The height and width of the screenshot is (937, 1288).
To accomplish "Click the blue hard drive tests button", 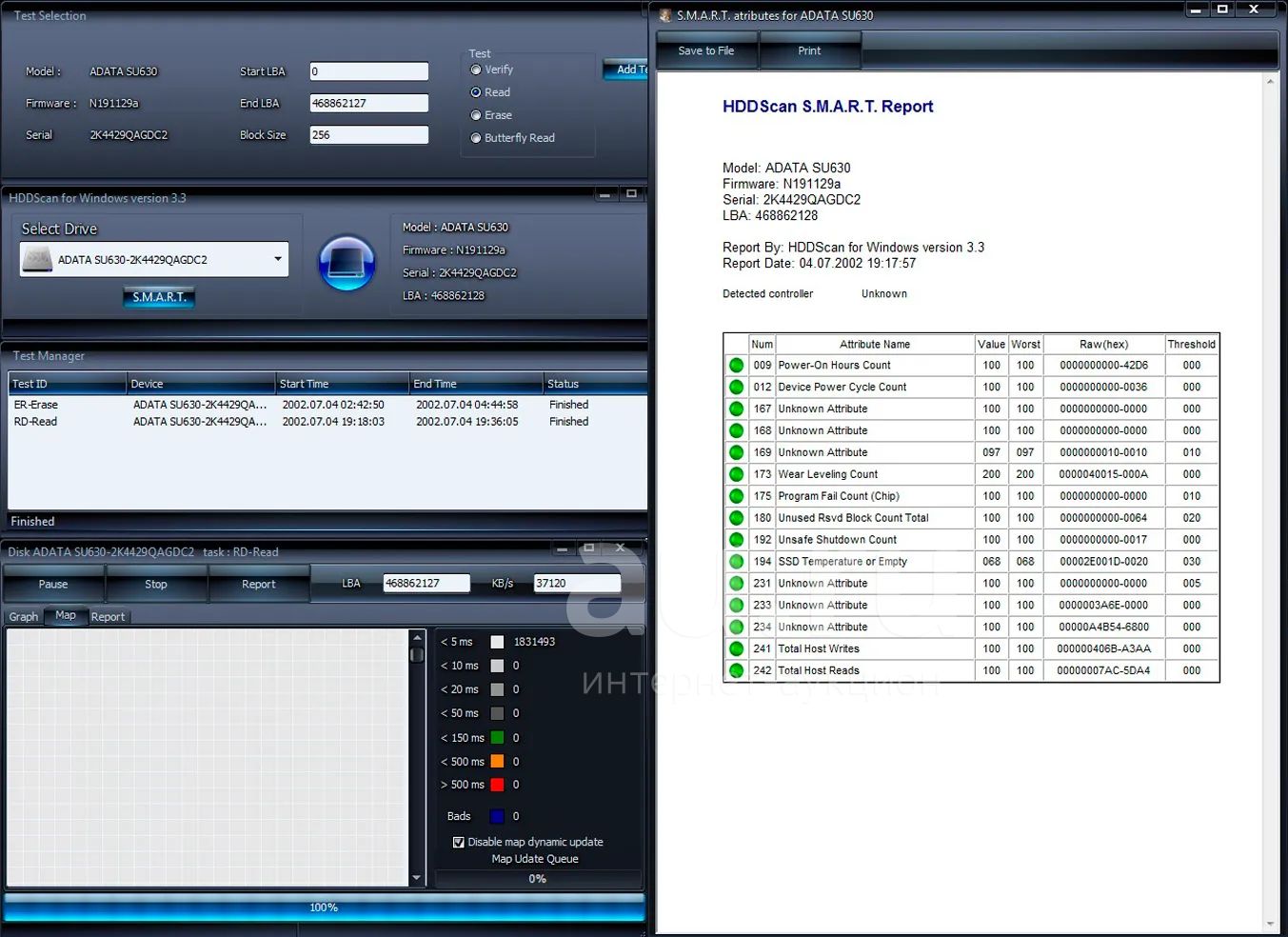I will 347,263.
